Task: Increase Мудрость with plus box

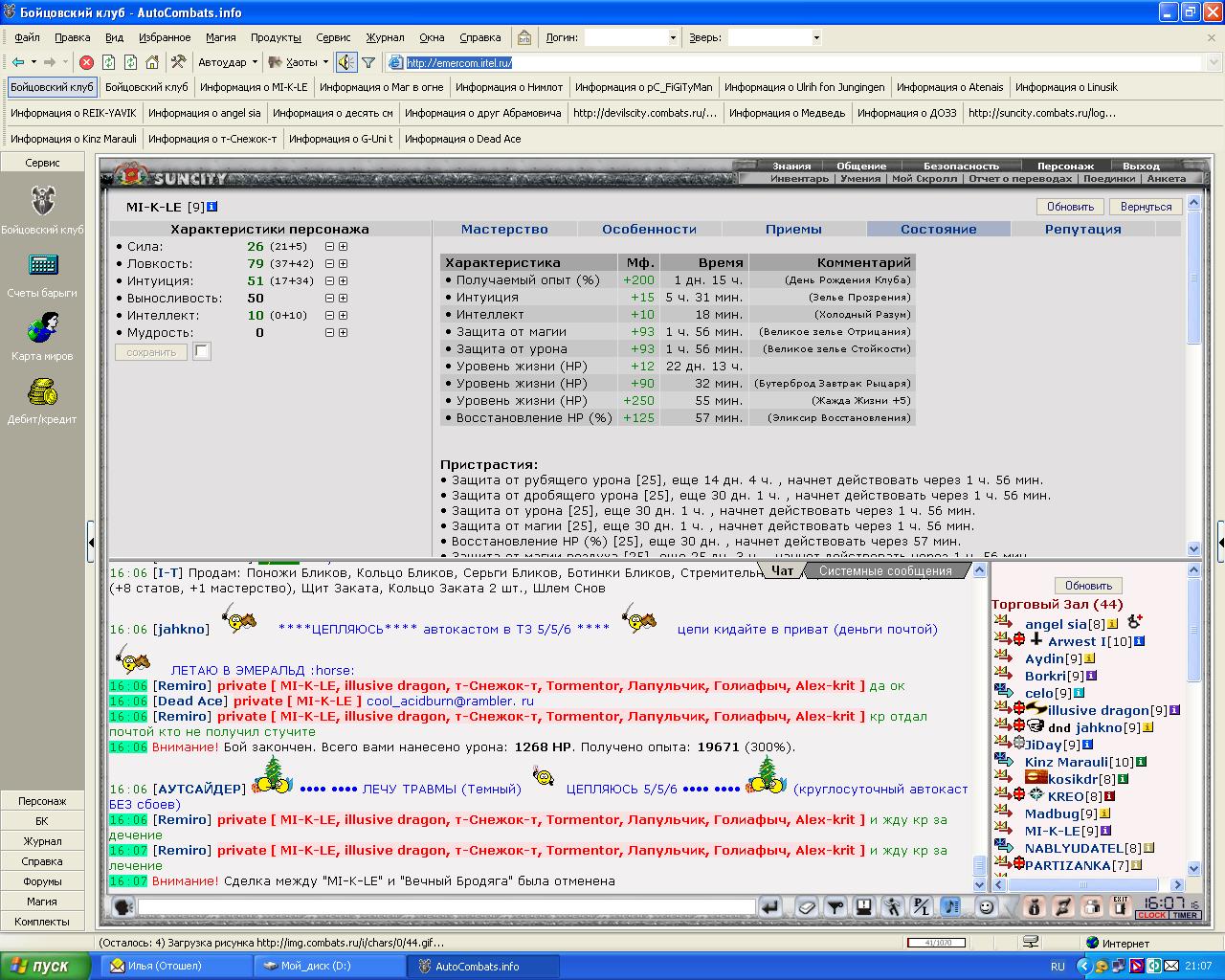Action: 344,333
